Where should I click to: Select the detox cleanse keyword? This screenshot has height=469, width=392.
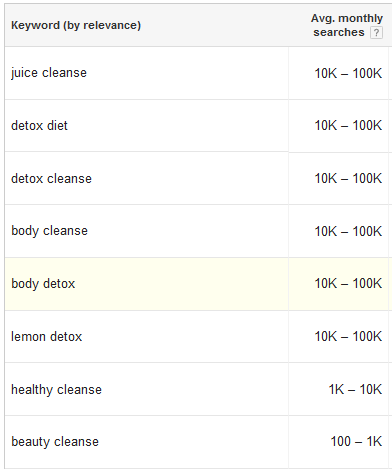[51, 178]
